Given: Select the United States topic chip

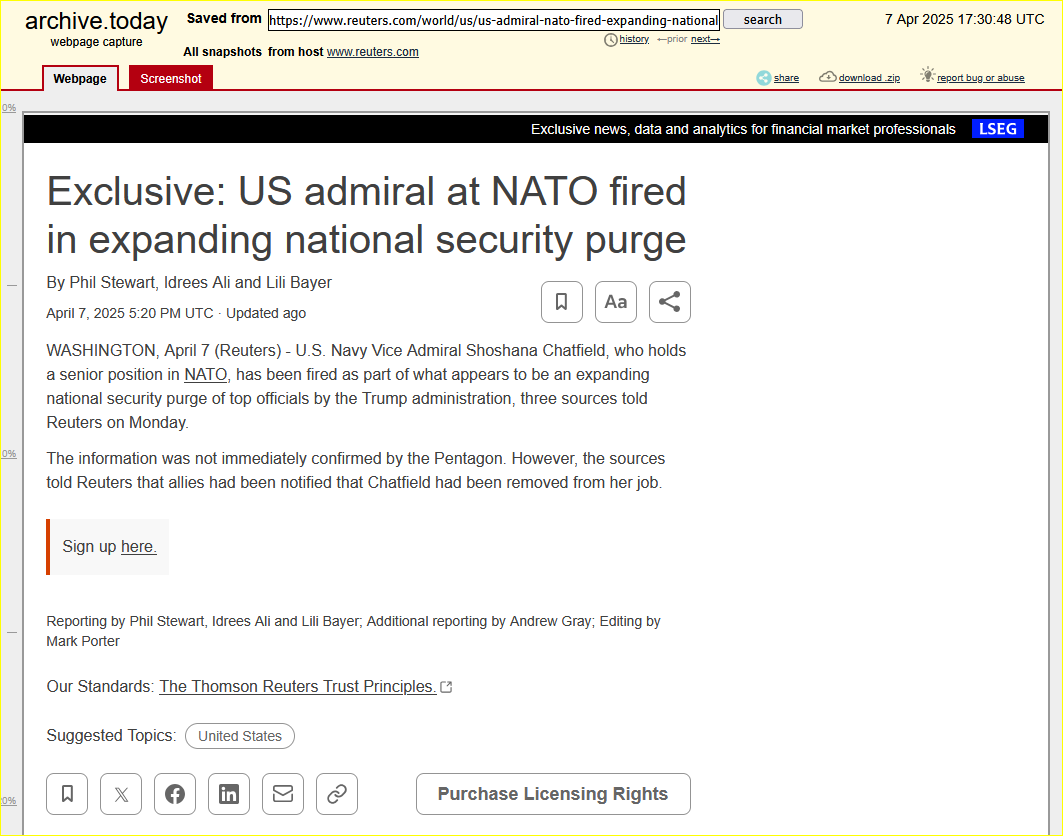Looking at the screenshot, I should coord(240,736).
